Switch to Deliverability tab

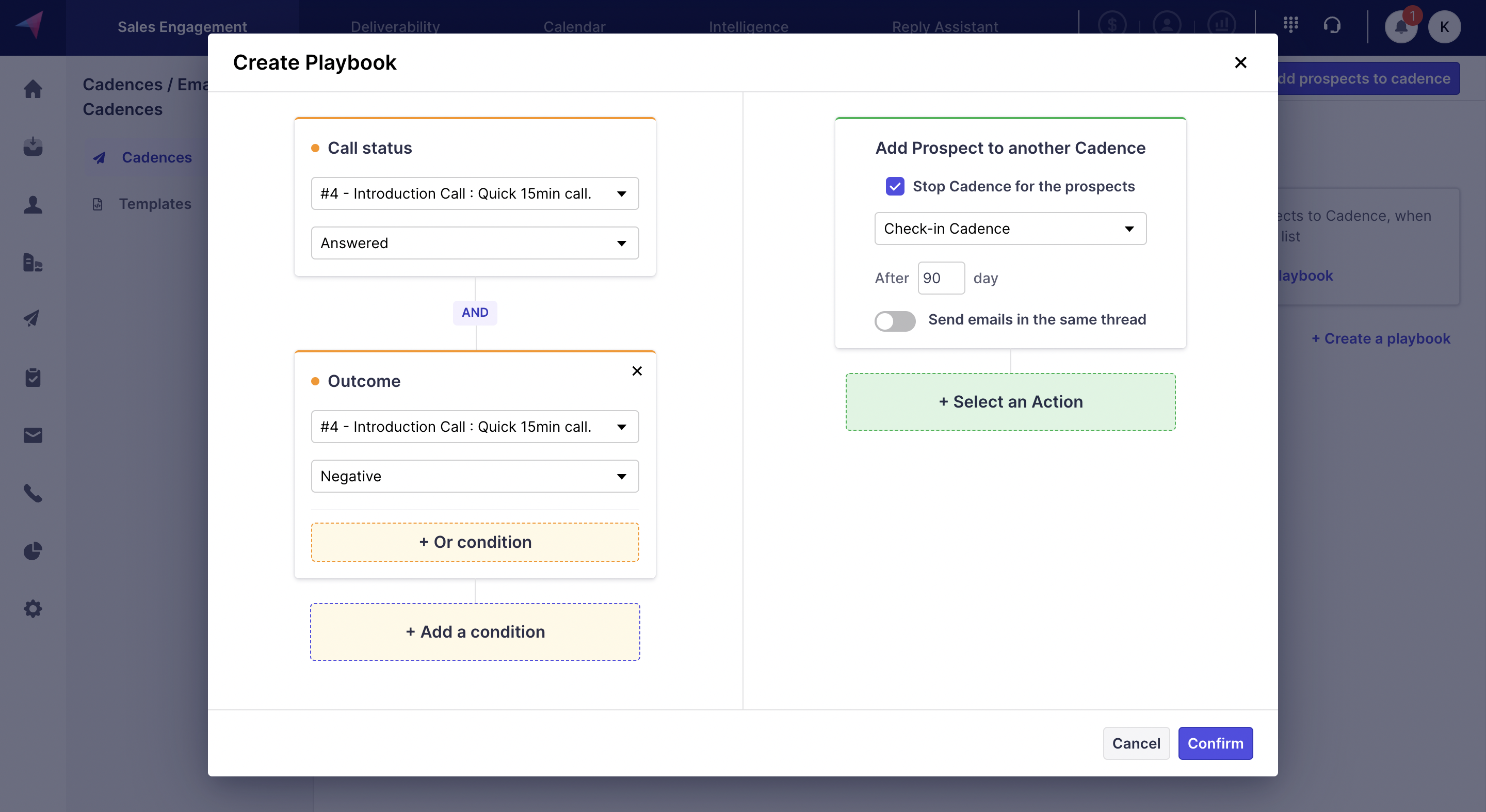[395, 24]
